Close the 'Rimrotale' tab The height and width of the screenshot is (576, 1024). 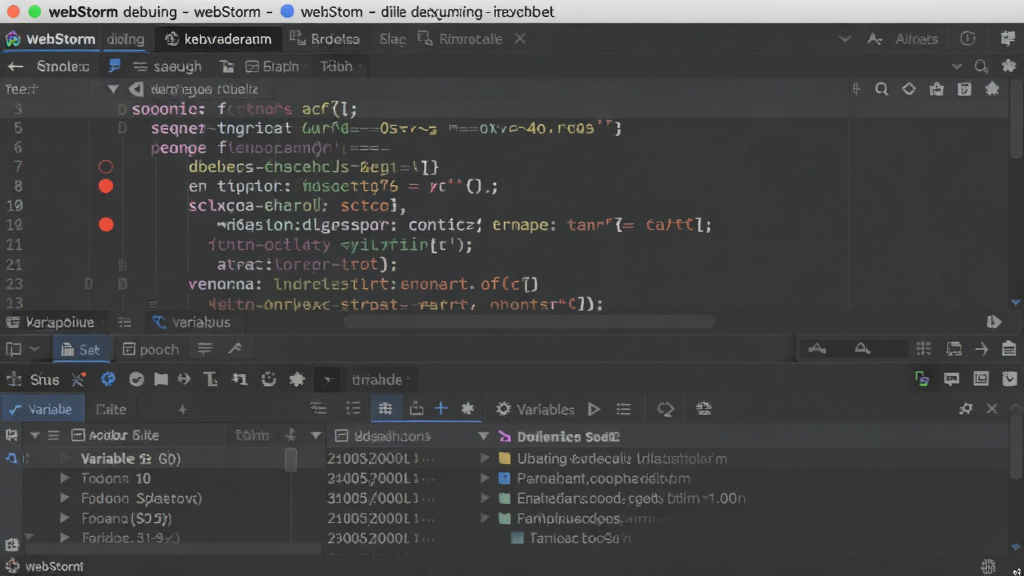coord(520,39)
